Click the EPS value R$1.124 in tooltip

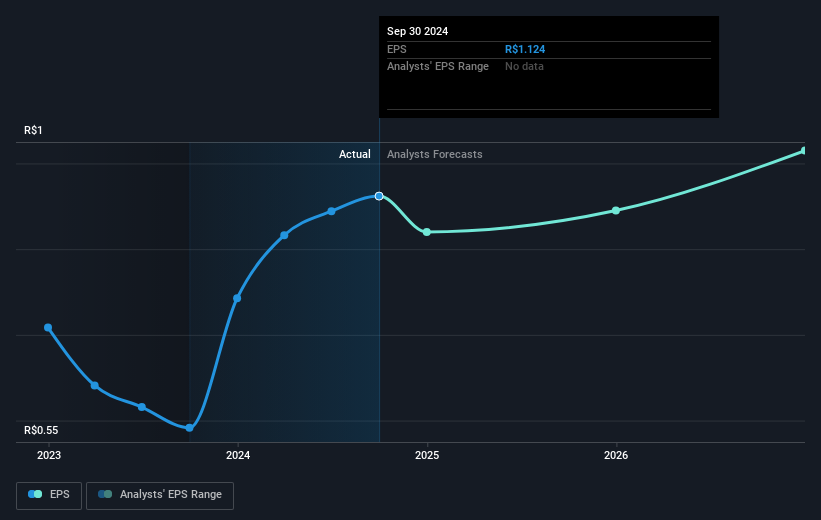tap(525, 49)
